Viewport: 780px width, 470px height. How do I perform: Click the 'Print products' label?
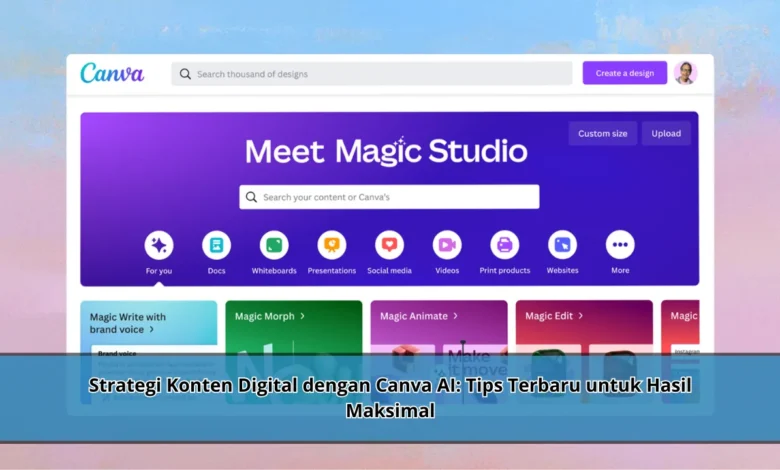[505, 271]
